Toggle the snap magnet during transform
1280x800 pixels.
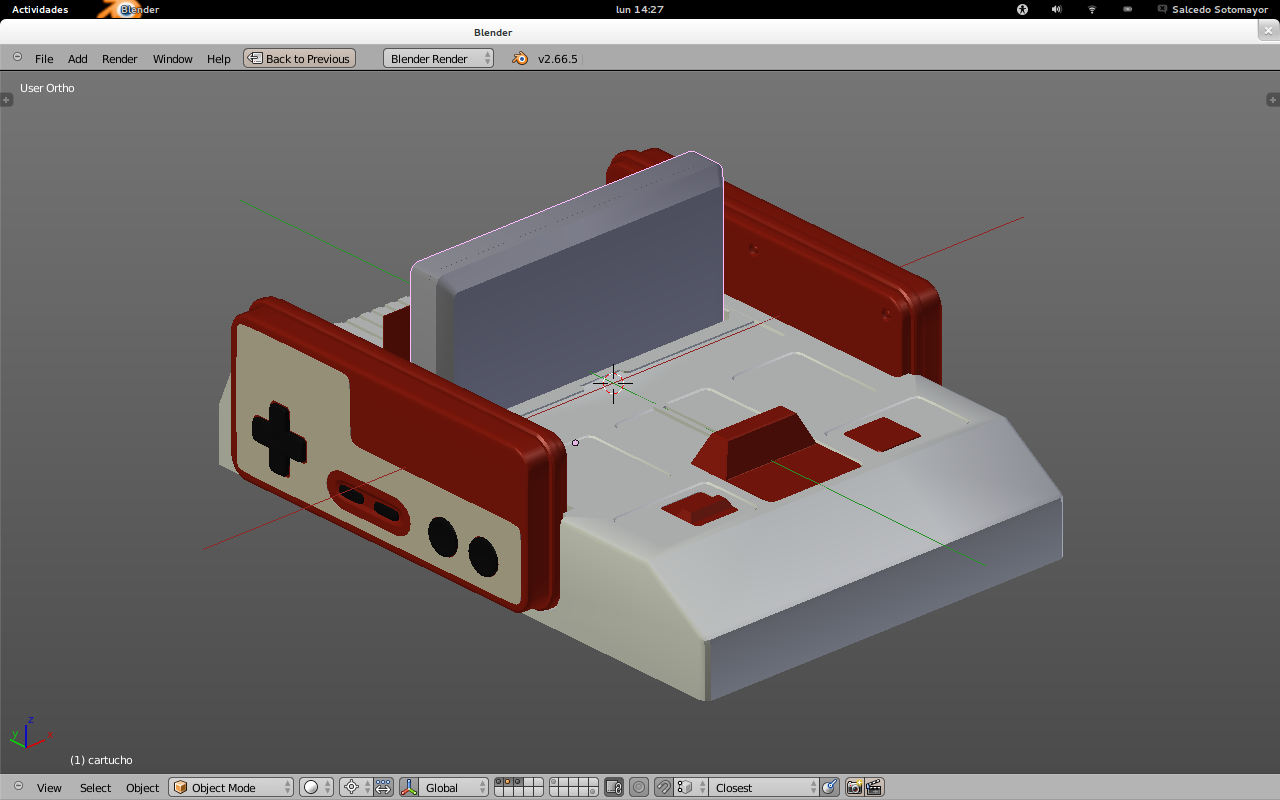click(x=663, y=788)
